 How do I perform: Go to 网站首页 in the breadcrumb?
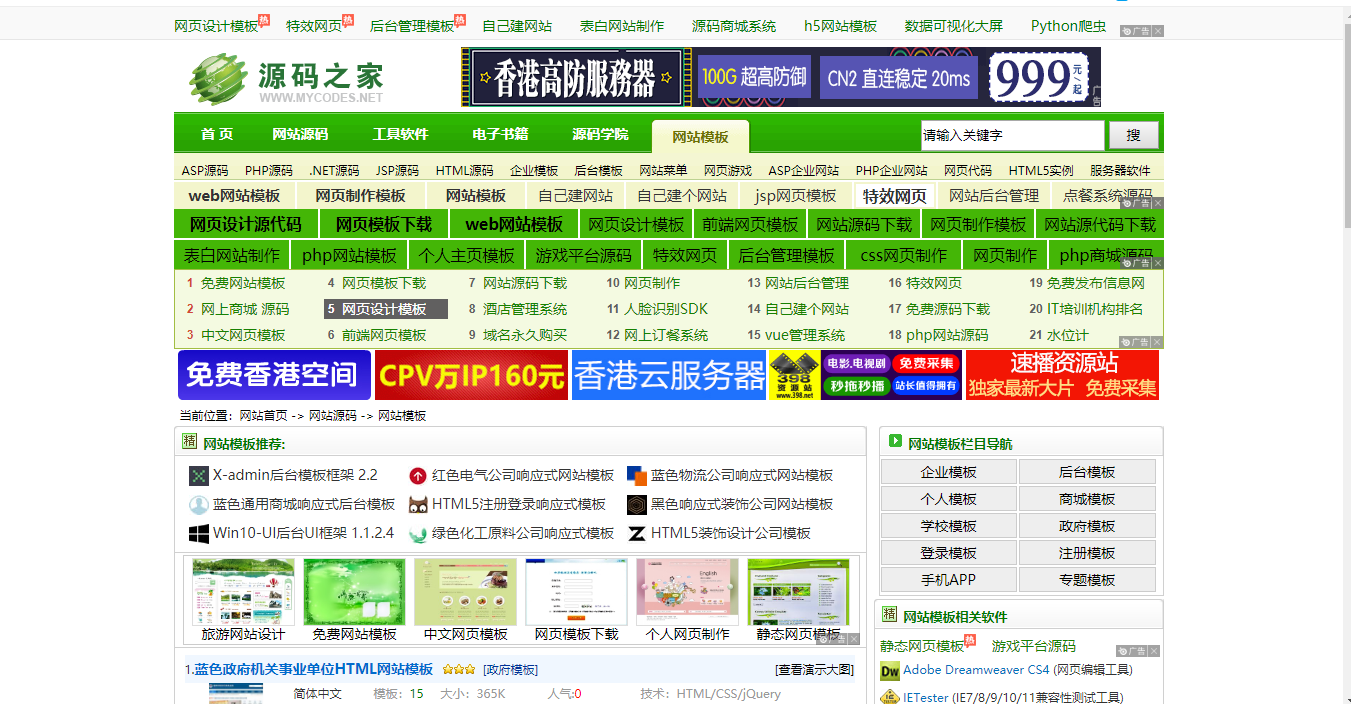[263, 416]
